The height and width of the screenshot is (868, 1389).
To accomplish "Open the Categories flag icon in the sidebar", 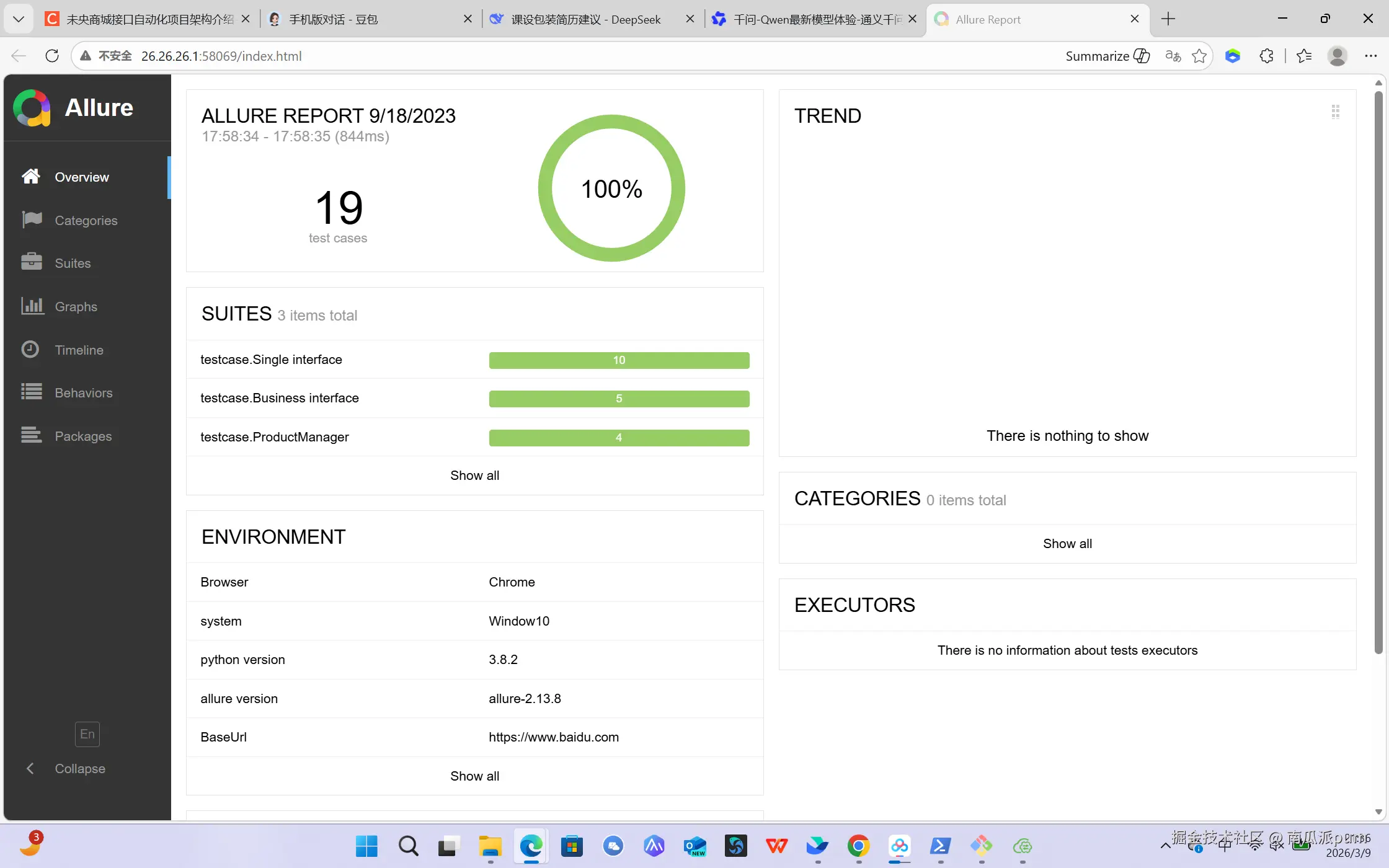I will [32, 220].
